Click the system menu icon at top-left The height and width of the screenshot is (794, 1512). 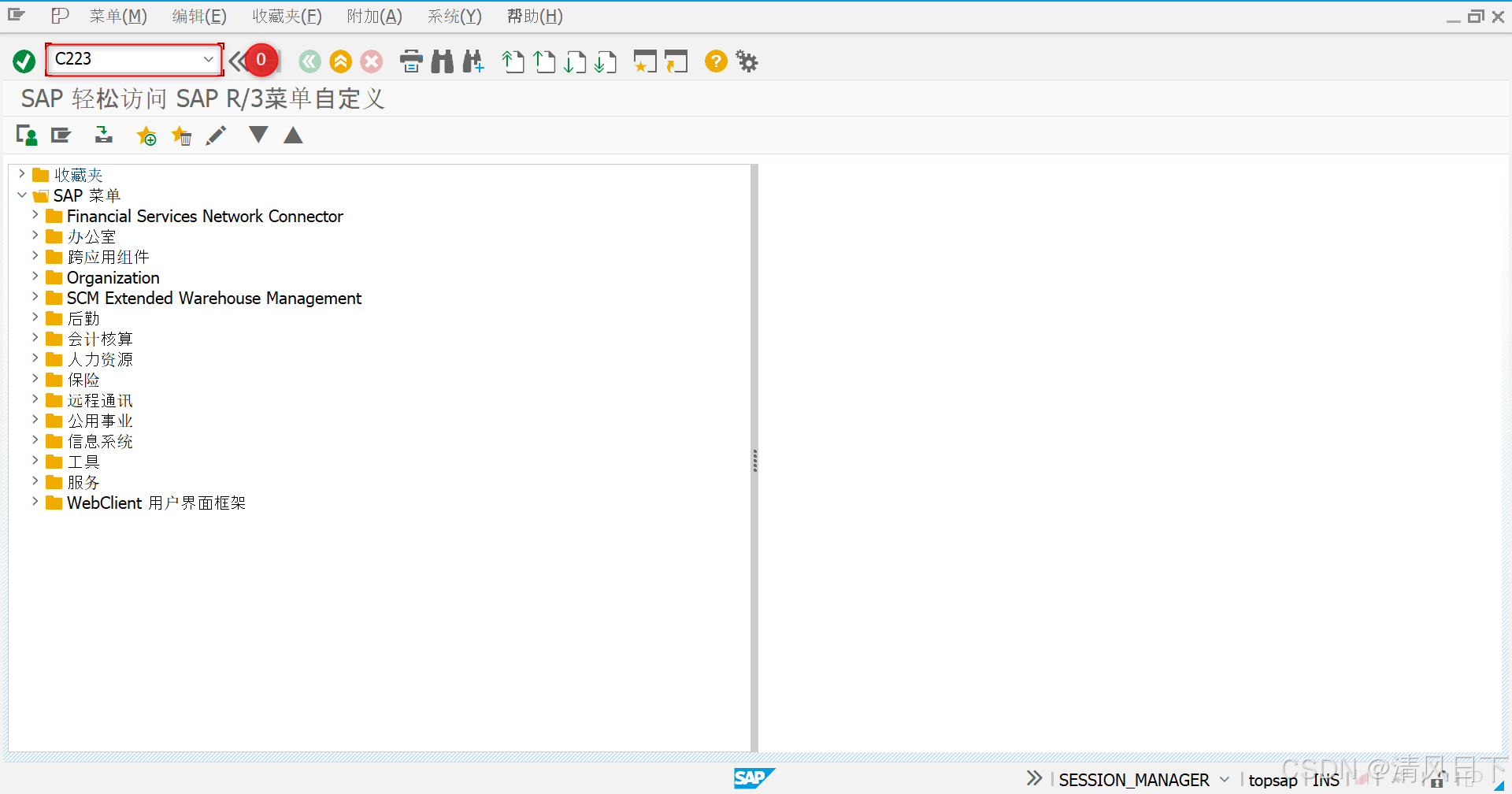[x=17, y=16]
